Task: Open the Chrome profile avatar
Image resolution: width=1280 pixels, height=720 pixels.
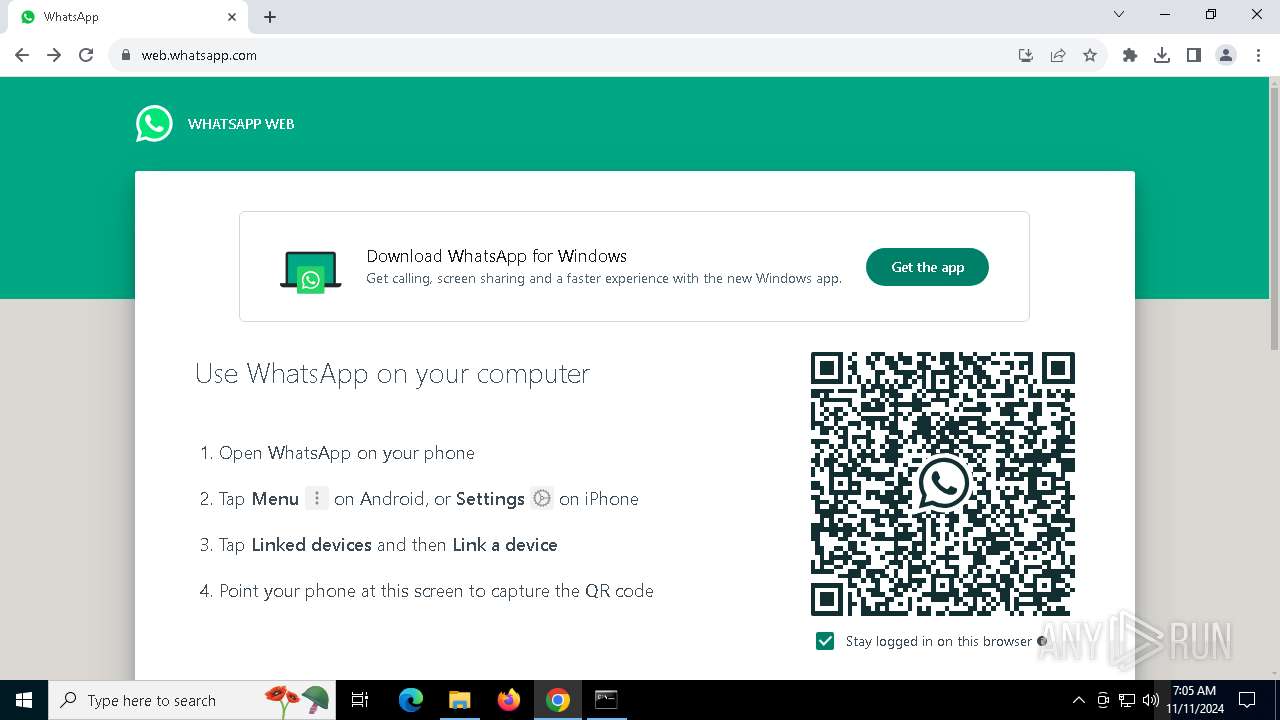Action: coord(1226,55)
